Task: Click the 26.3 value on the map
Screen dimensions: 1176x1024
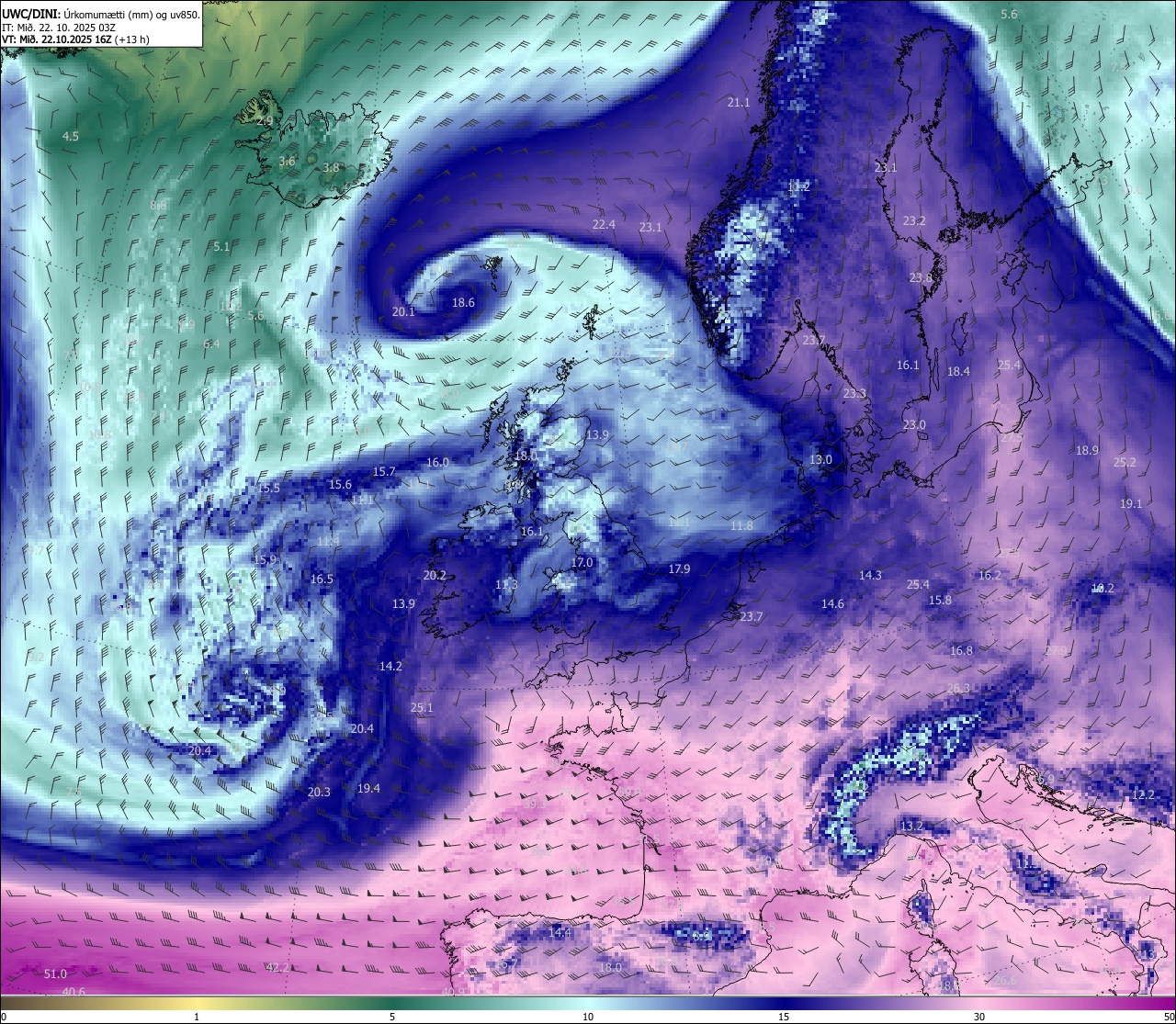Action: click(958, 689)
